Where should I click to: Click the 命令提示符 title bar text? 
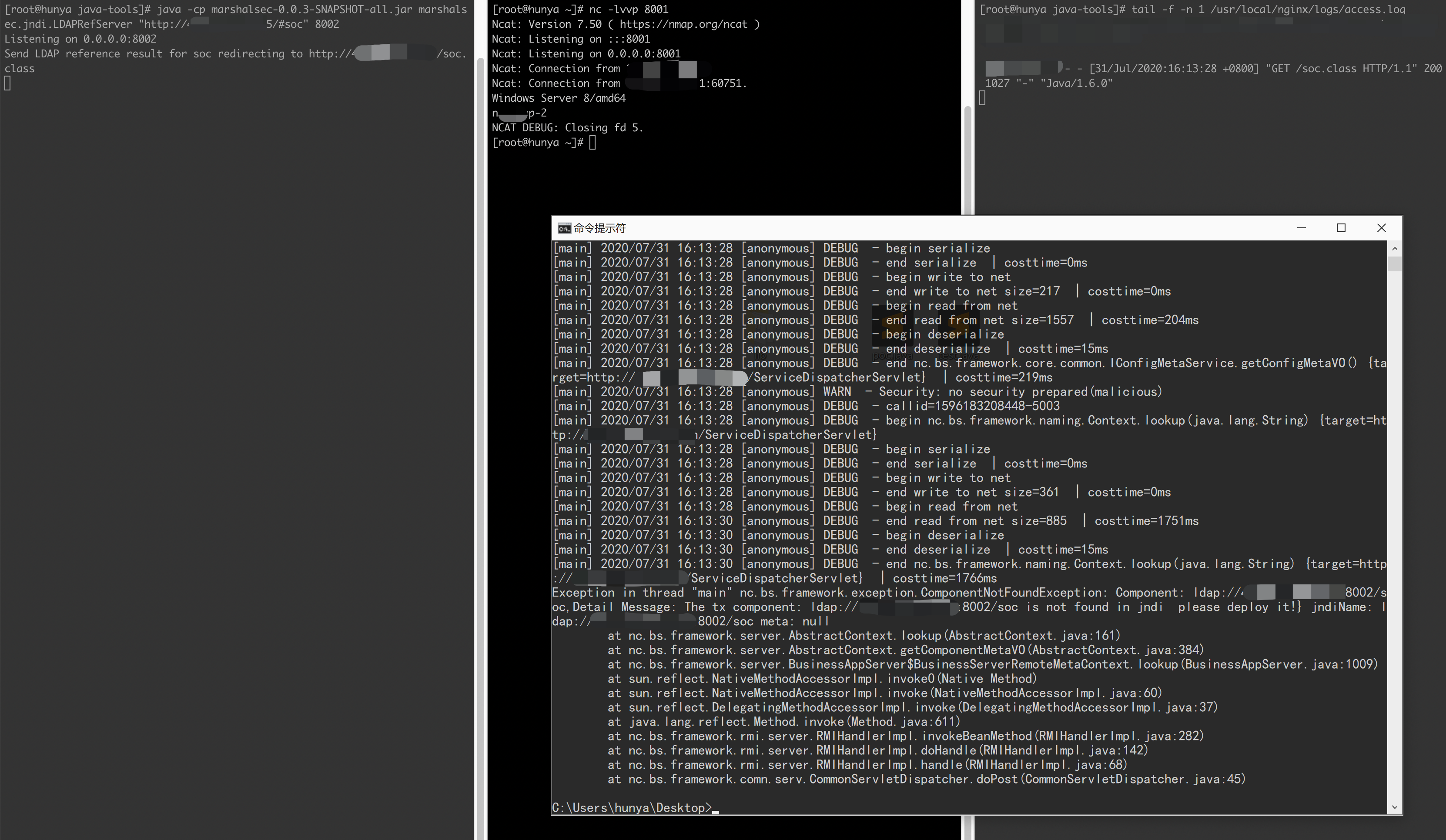coord(599,228)
